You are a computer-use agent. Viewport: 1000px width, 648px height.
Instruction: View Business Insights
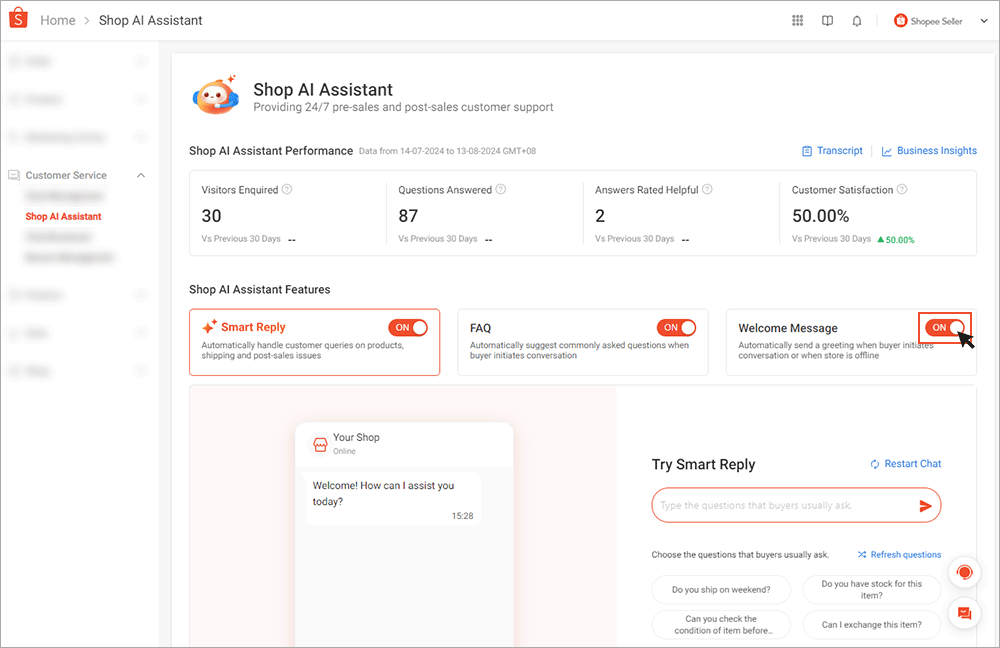pos(929,150)
